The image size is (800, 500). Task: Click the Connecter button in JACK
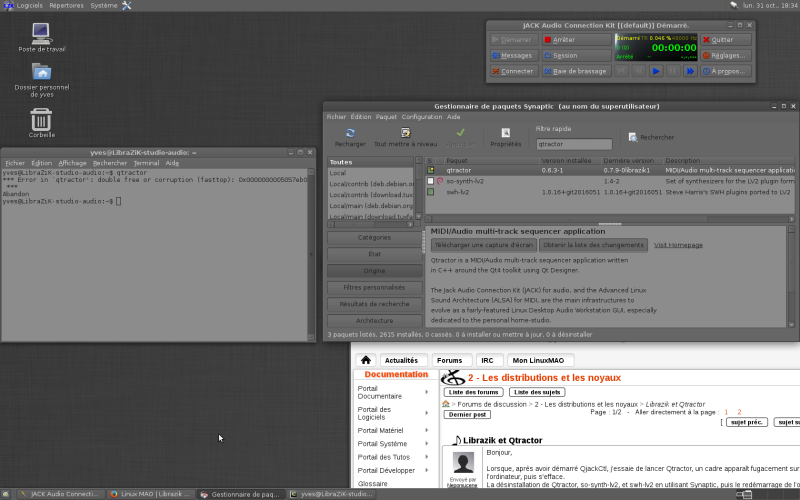514,71
